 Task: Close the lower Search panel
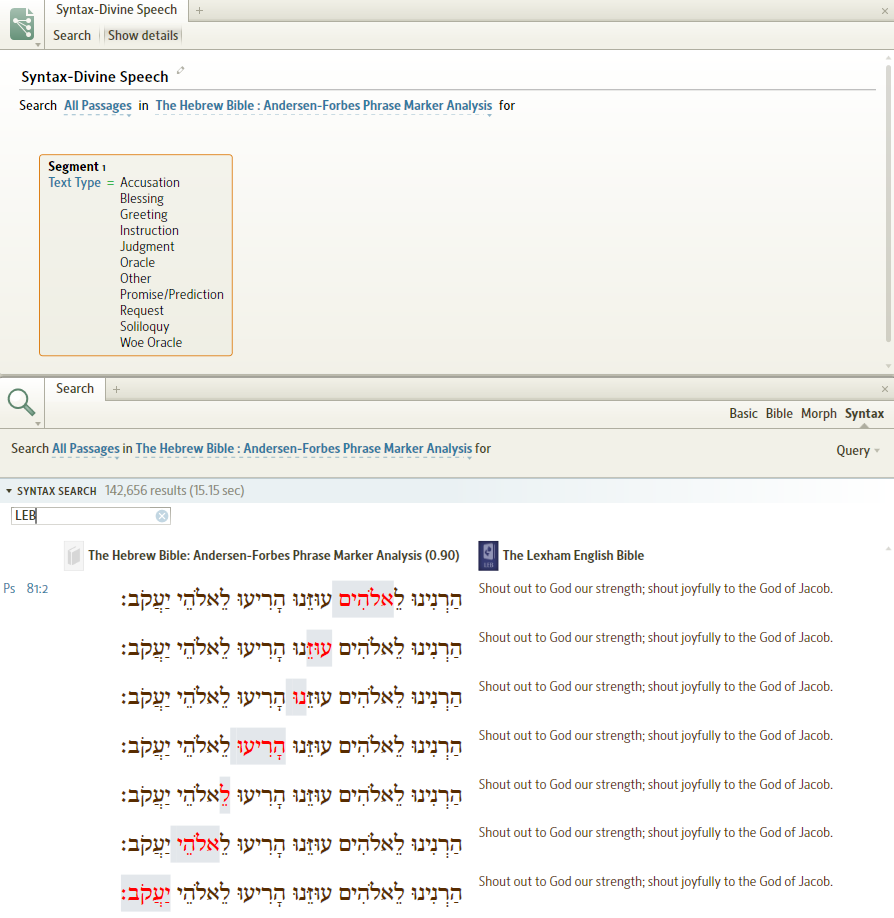(885, 389)
